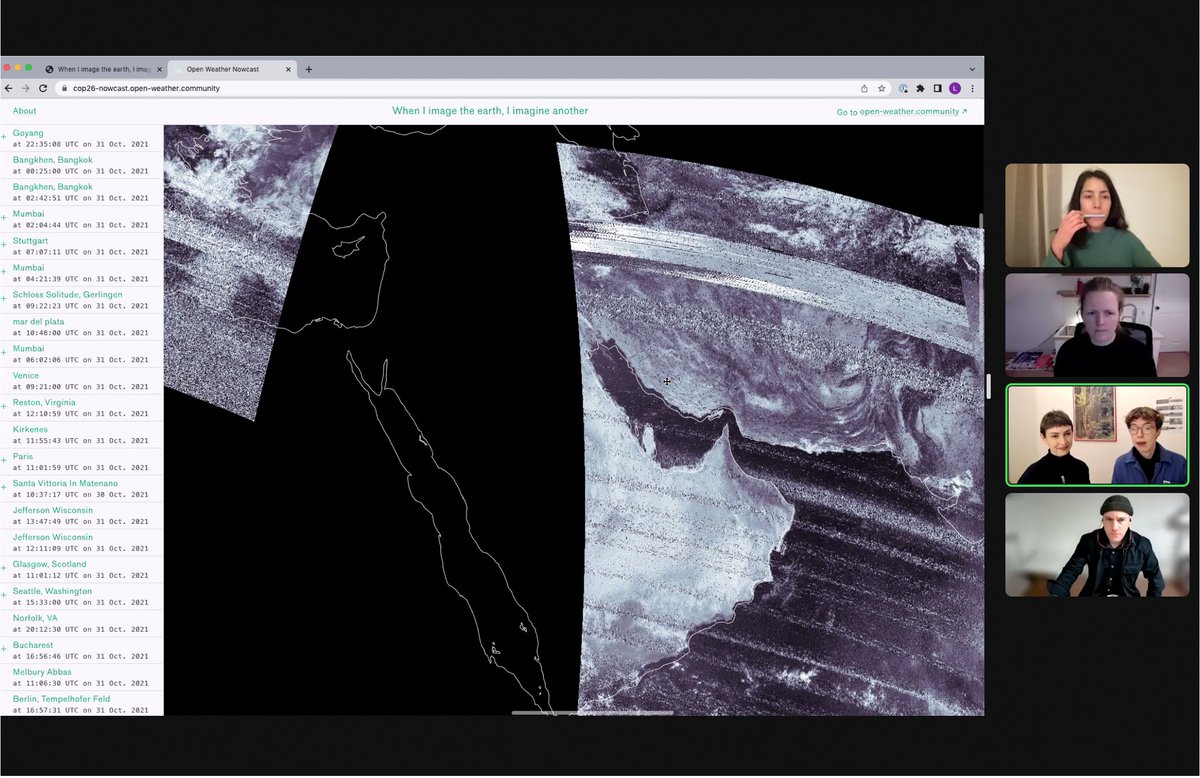Image resolution: width=1200 pixels, height=778 pixels.
Task: Click the Stuttgart location name
Action: tap(30, 241)
